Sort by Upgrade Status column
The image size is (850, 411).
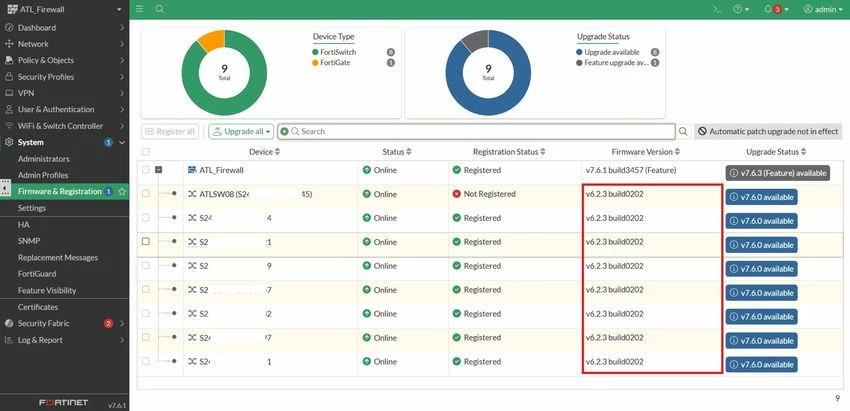(776, 152)
